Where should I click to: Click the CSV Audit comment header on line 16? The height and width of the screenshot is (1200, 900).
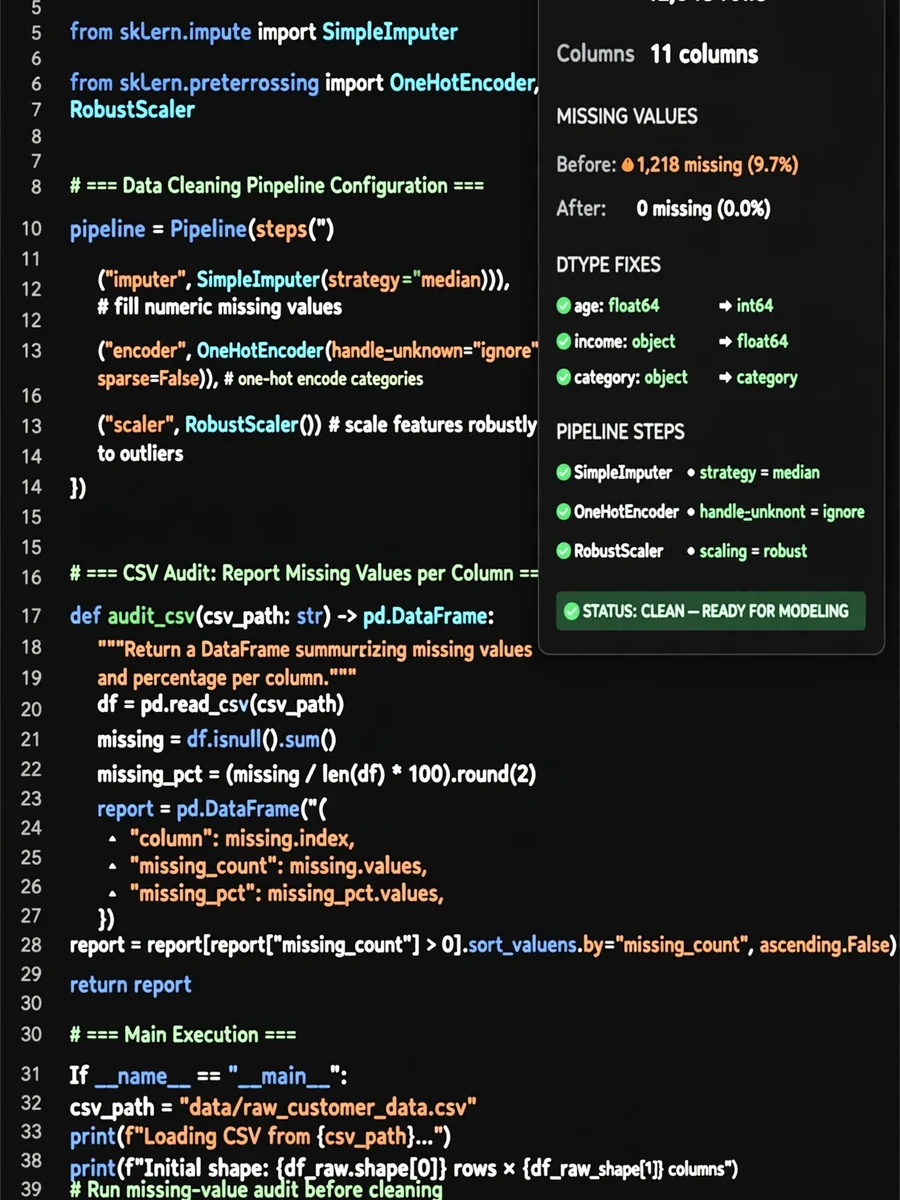305,574
